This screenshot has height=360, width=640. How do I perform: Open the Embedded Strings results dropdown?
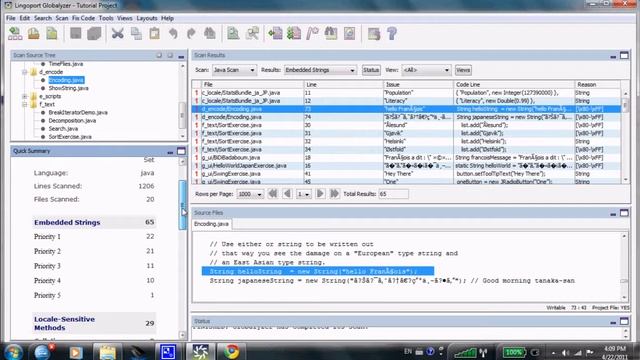(320, 70)
